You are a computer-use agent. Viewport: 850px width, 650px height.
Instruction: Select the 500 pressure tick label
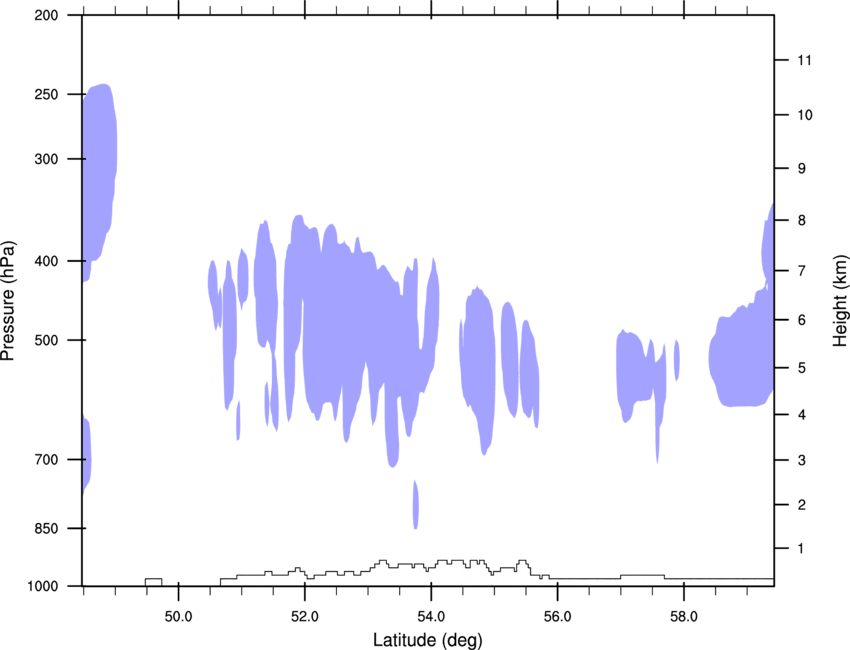[46, 340]
